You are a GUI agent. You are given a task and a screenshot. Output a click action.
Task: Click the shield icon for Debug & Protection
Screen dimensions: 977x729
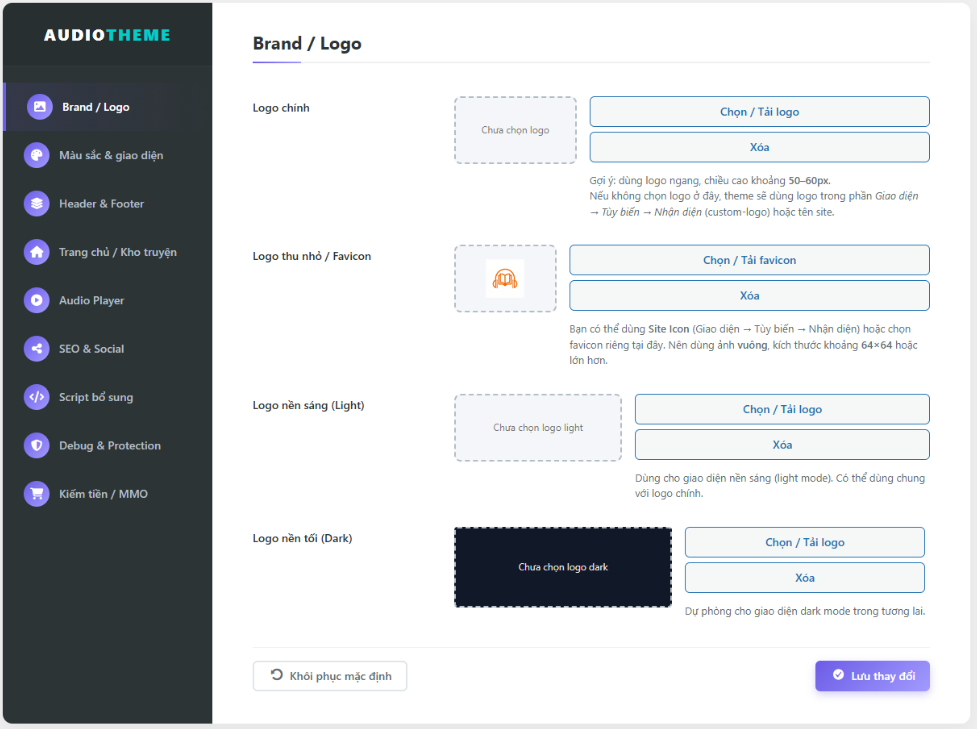coord(37,446)
